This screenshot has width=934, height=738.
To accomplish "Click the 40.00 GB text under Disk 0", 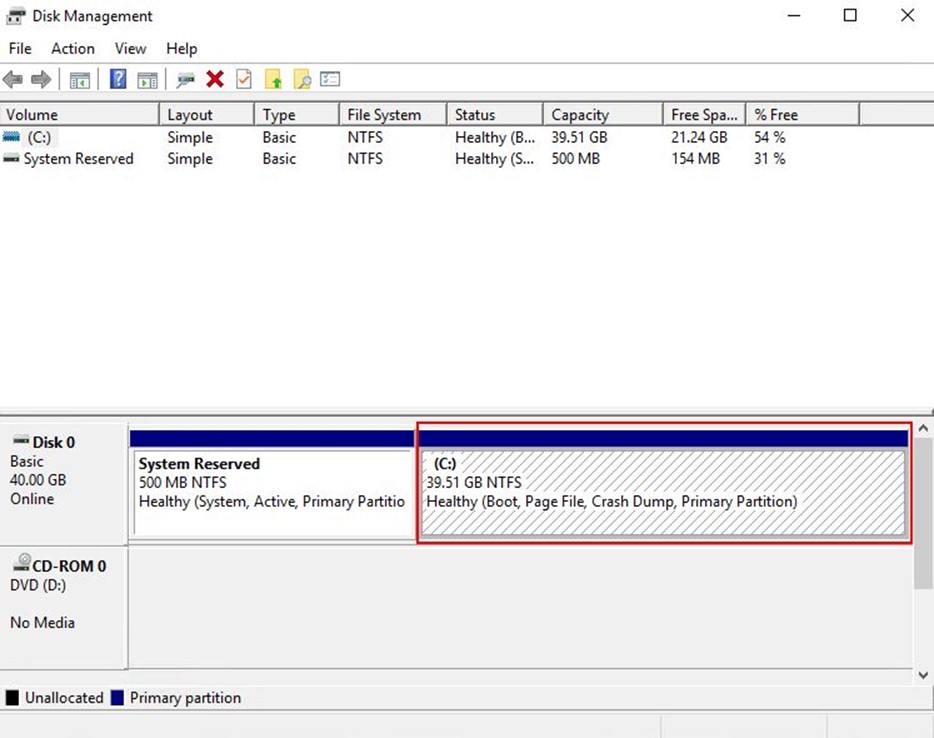I will [38, 480].
